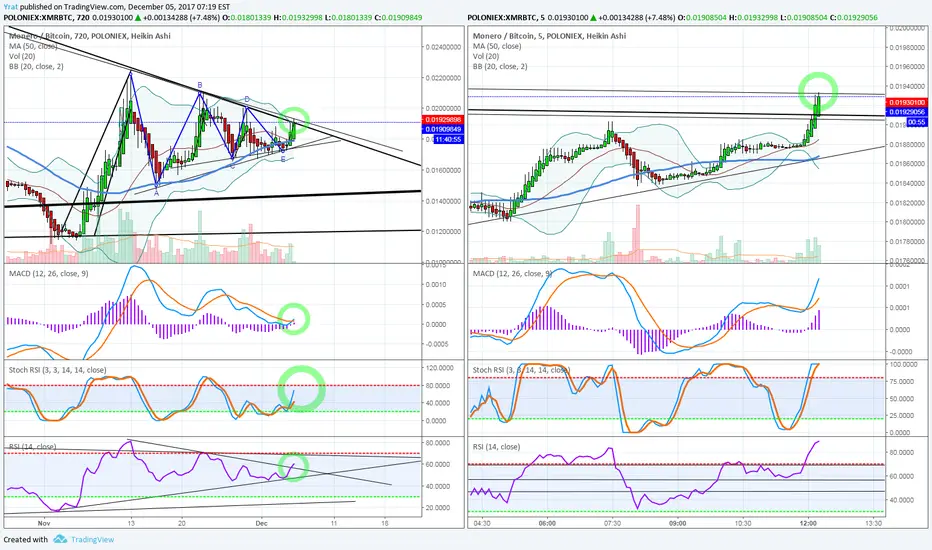Click the pattern point label B
This screenshot has height=550, width=932.
(x=200, y=85)
